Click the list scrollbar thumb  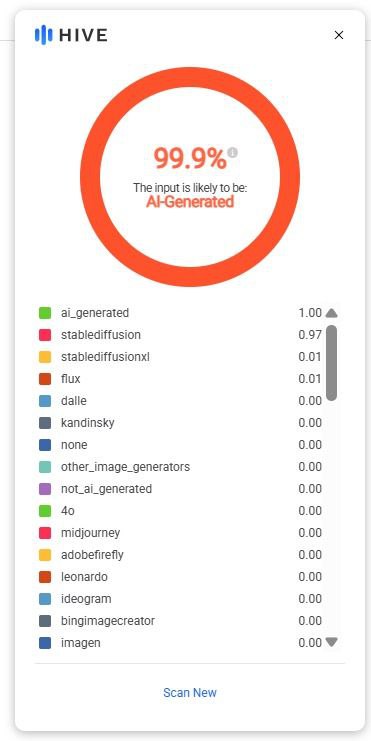pos(332,363)
